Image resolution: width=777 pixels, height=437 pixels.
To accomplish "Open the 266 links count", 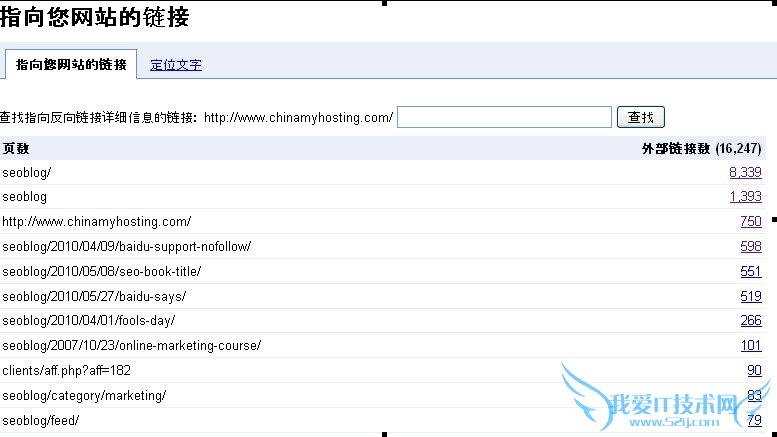I will 751,321.
